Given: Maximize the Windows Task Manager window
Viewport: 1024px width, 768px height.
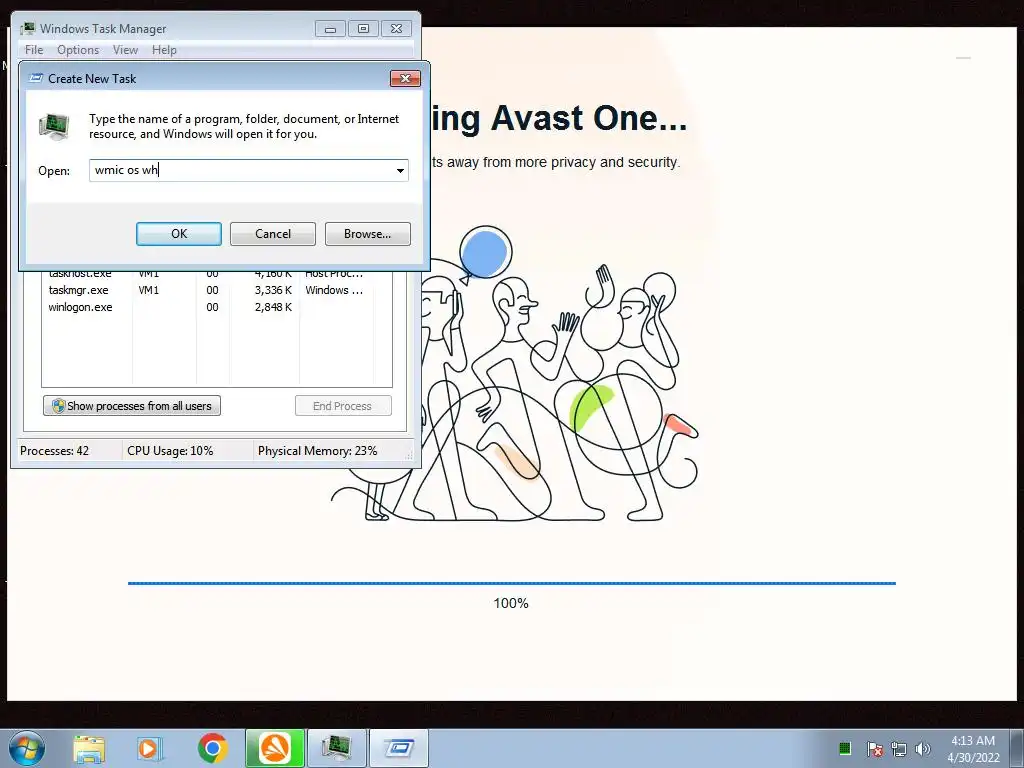Looking at the screenshot, I should pyautogui.click(x=363, y=29).
